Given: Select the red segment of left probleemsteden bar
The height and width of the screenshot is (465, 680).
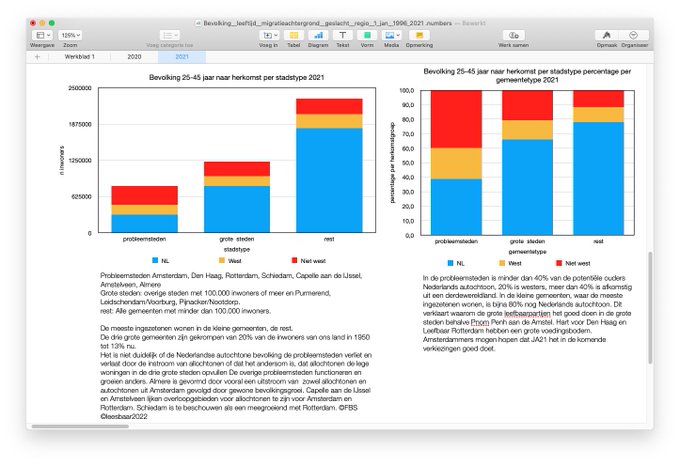Looking at the screenshot, I should tap(144, 196).
